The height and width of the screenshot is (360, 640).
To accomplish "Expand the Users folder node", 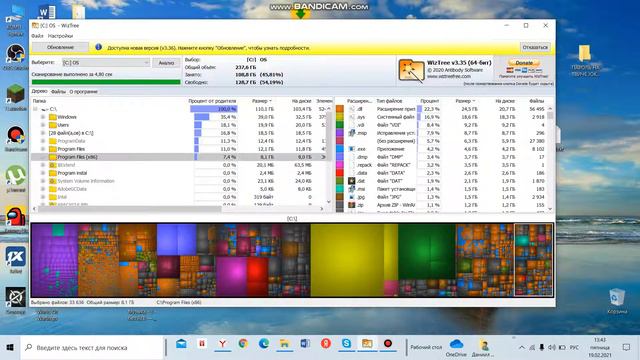I will (43, 125).
